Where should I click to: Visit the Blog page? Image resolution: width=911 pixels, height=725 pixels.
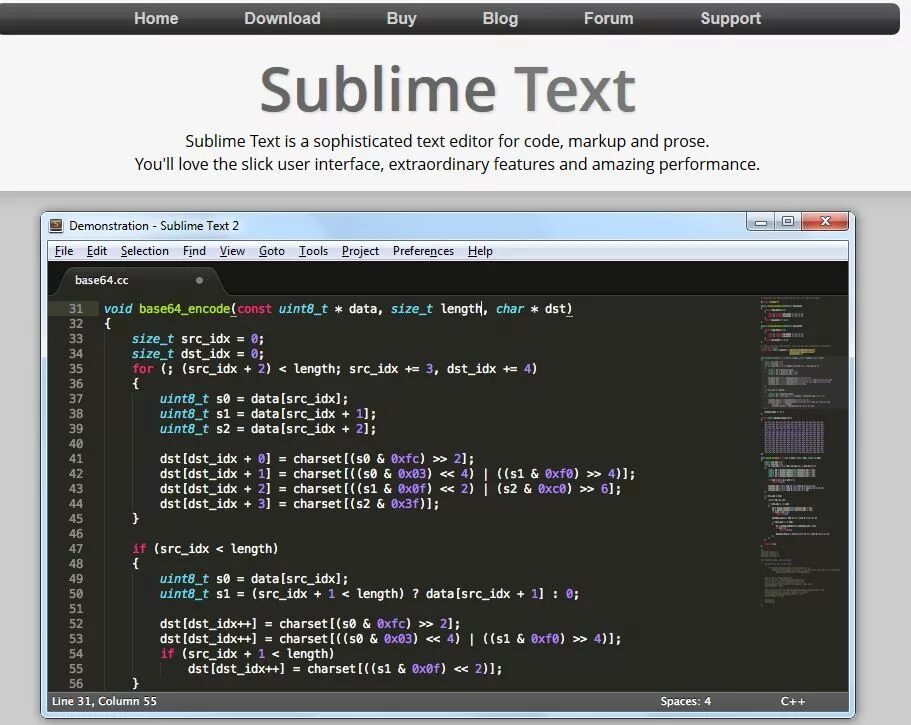[500, 19]
